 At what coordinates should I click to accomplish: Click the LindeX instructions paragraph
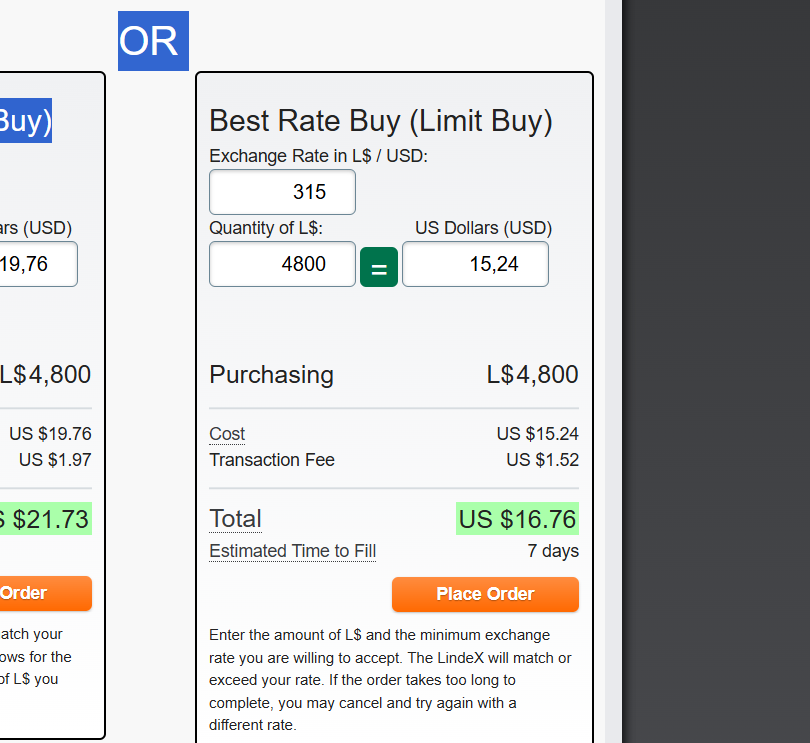point(391,680)
